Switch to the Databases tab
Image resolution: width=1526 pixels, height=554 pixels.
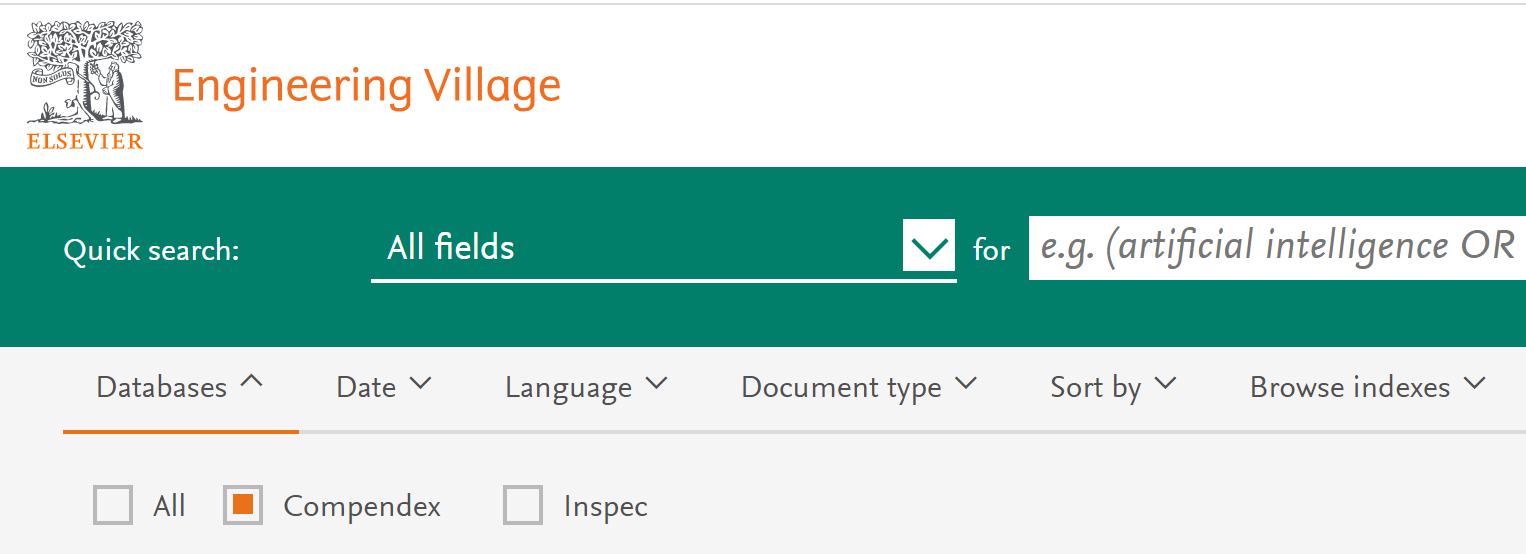(162, 388)
